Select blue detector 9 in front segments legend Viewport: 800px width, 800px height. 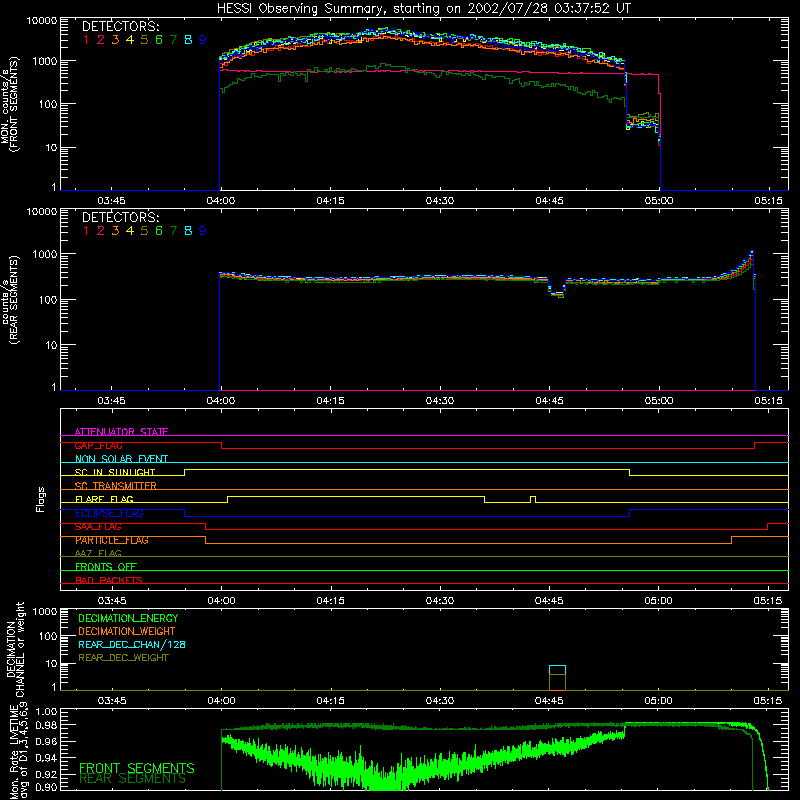[x=203, y=40]
